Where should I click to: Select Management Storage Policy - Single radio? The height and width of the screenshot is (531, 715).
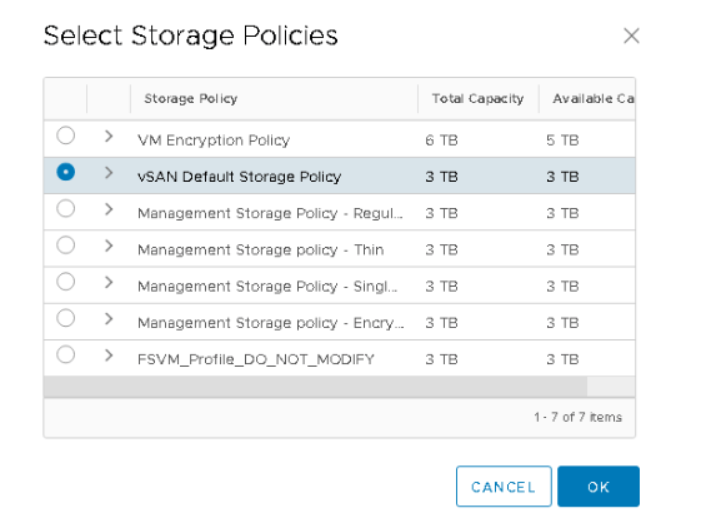65,282
